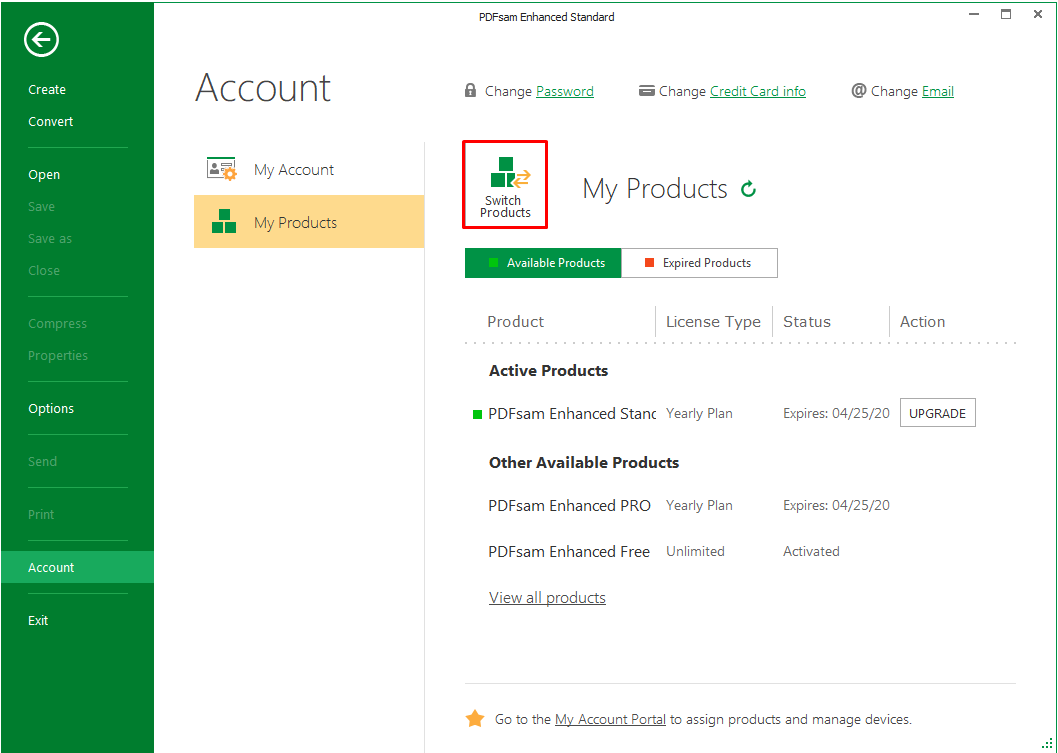Screen dimensions: 1058x753
Task: Click the Switch Products icon
Action: point(505,185)
